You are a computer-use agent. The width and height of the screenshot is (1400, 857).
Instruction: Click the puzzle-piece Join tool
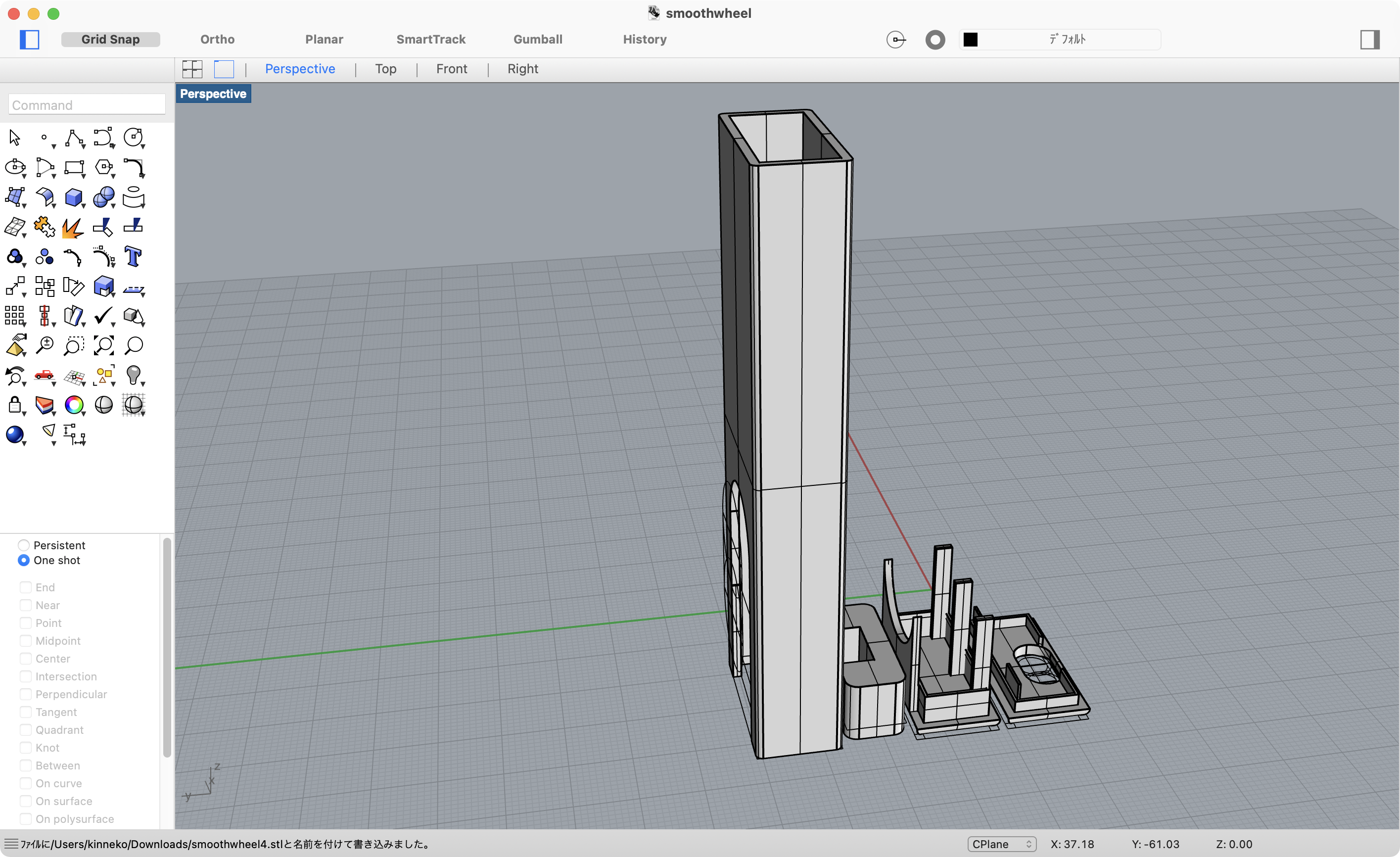point(45,227)
